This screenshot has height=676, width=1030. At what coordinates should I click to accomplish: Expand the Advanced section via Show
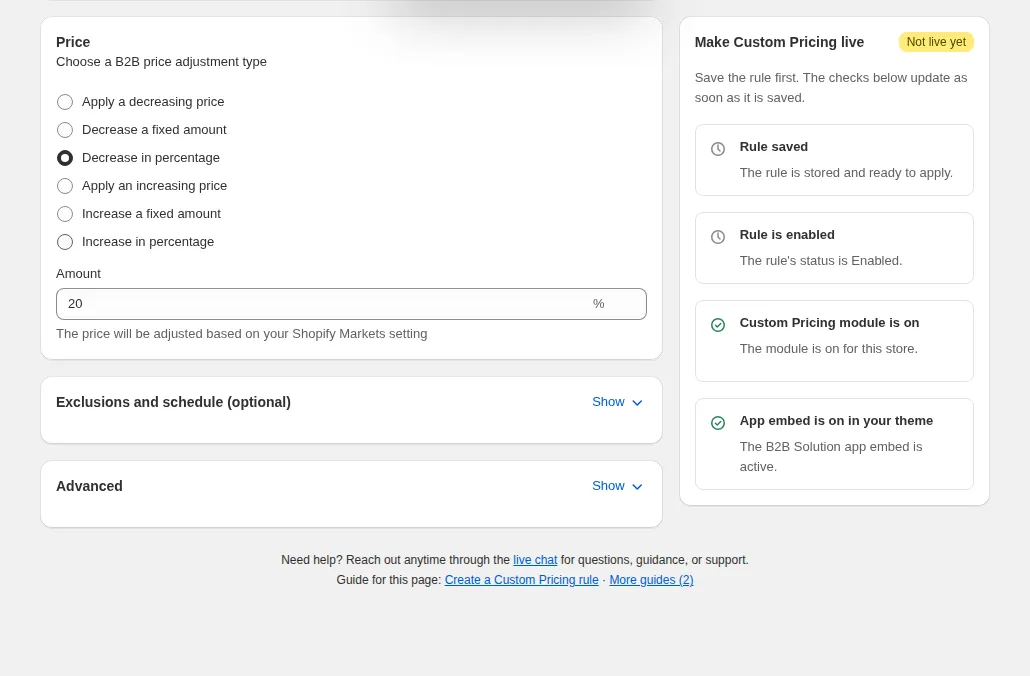coord(617,486)
